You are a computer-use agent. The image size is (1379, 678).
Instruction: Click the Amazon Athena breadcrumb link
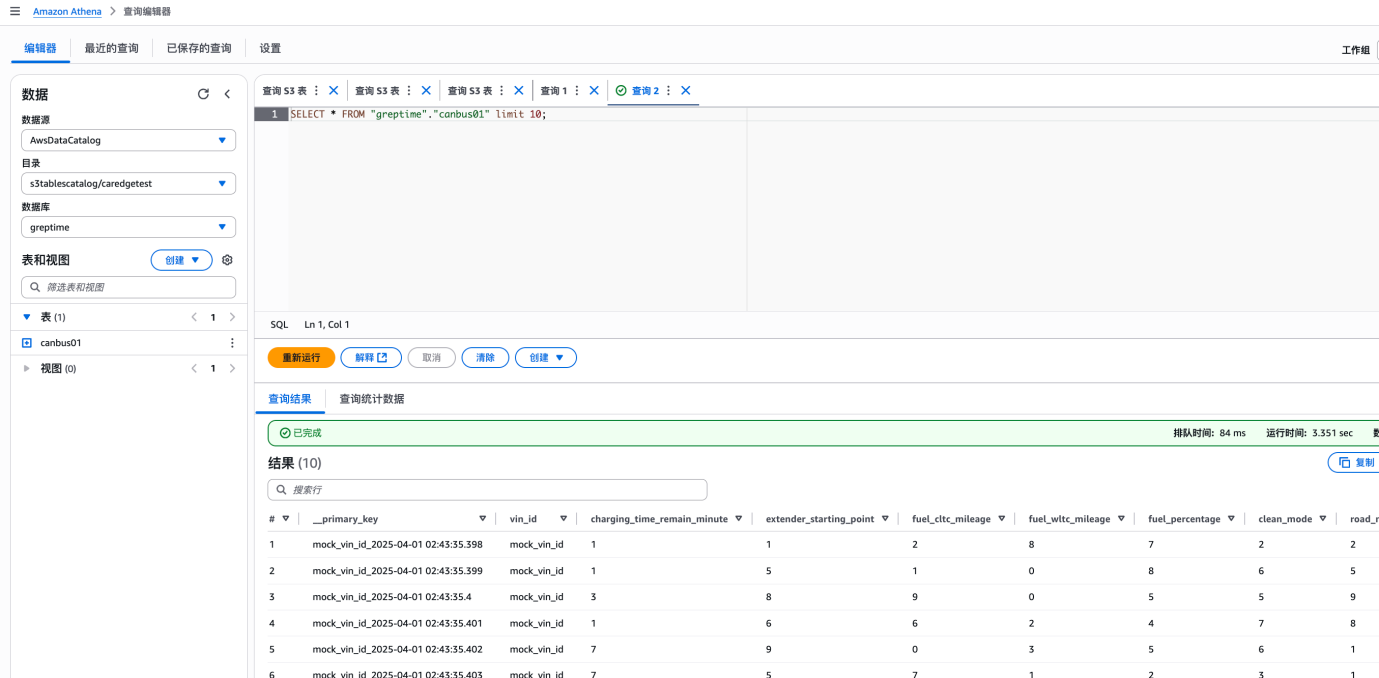click(67, 11)
